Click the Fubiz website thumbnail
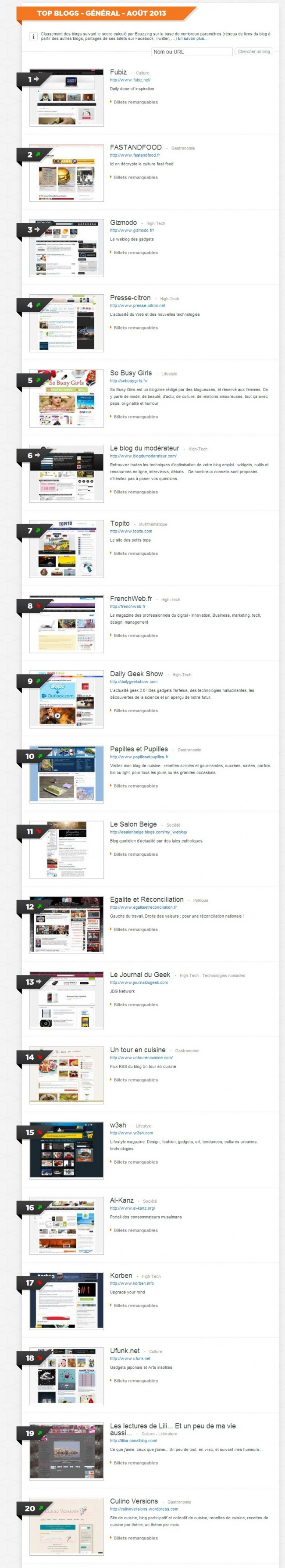The width and height of the screenshot is (285, 1568). 66,98
